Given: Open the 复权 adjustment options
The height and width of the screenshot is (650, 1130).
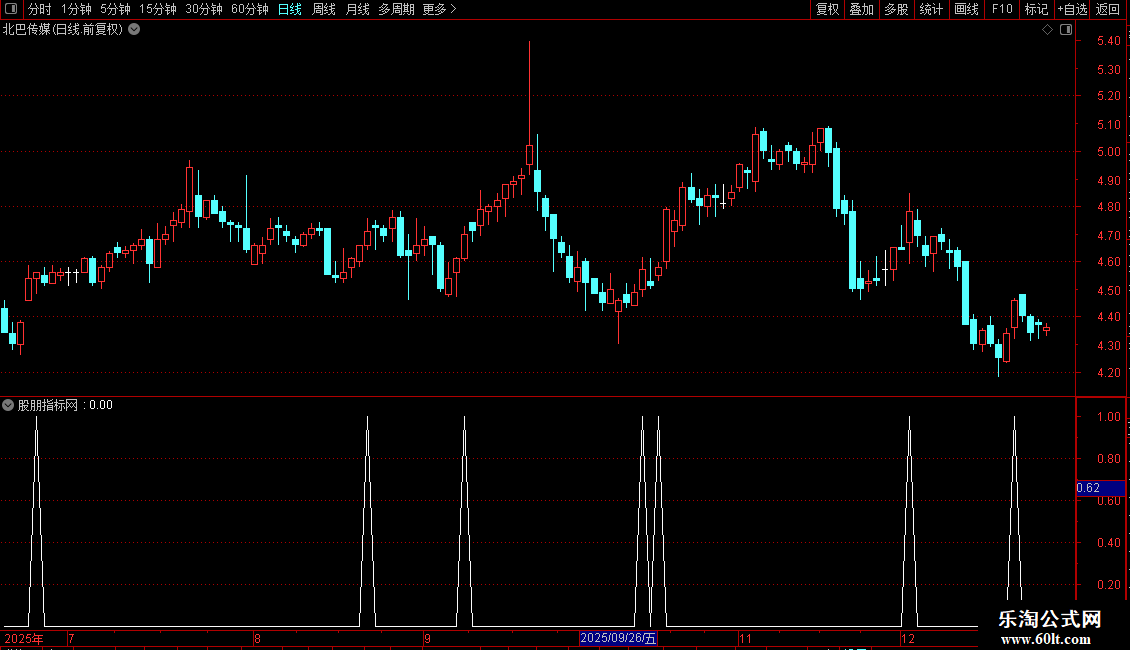Looking at the screenshot, I should [x=827, y=9].
